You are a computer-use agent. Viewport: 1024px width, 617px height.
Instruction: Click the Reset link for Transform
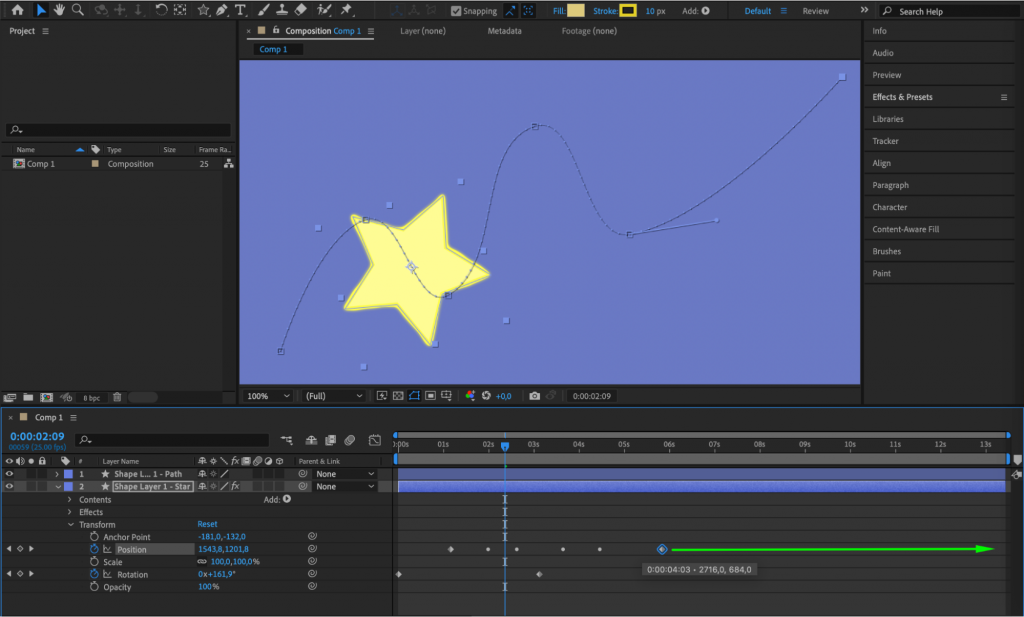(x=207, y=524)
